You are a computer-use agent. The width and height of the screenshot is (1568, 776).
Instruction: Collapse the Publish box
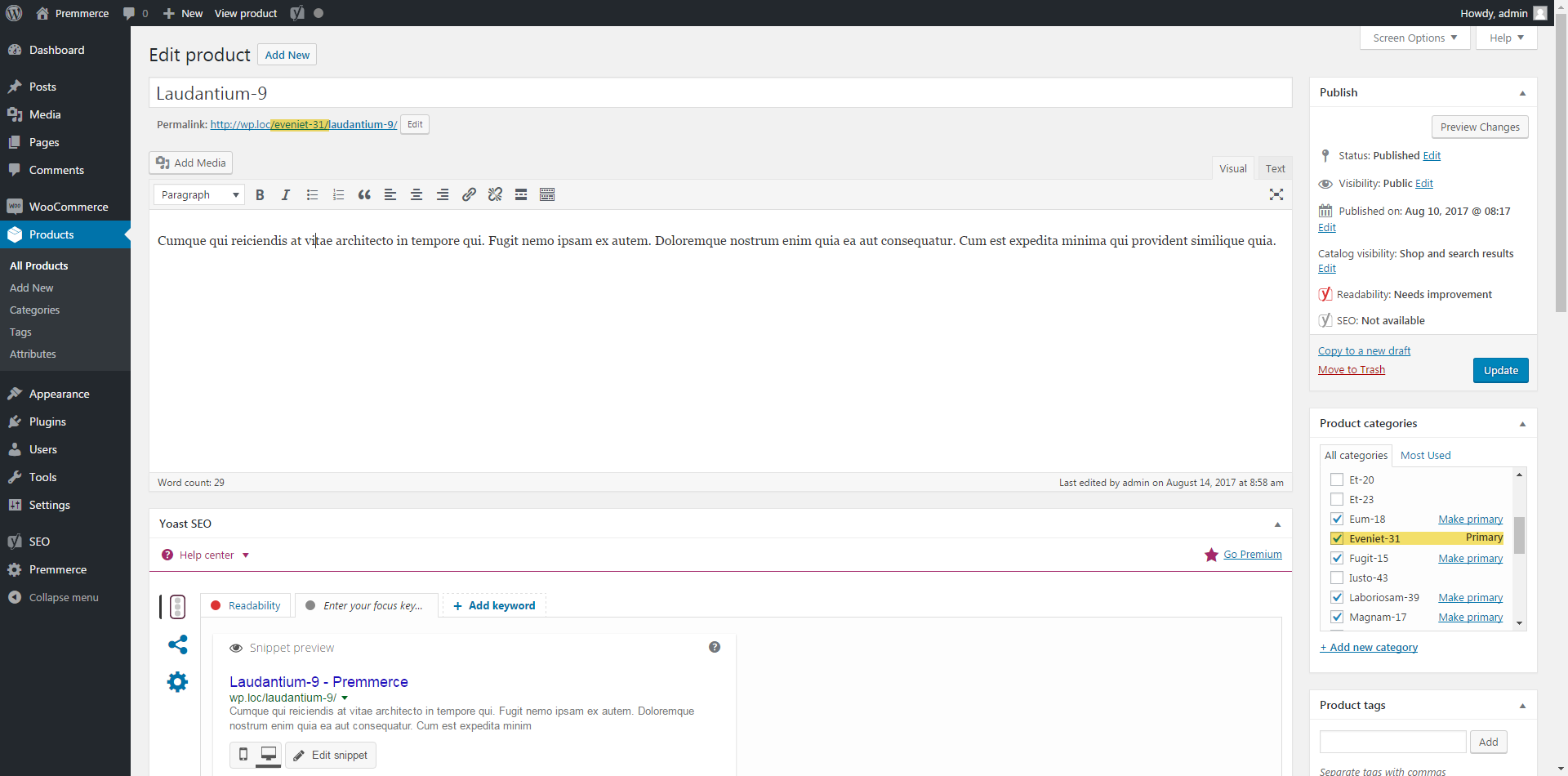[x=1522, y=93]
